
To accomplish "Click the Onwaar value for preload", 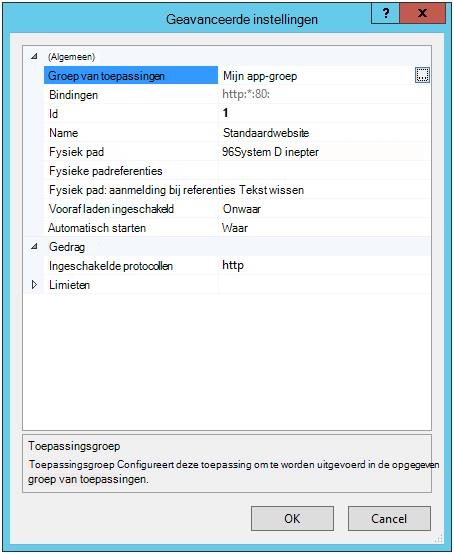I will [x=242, y=209].
